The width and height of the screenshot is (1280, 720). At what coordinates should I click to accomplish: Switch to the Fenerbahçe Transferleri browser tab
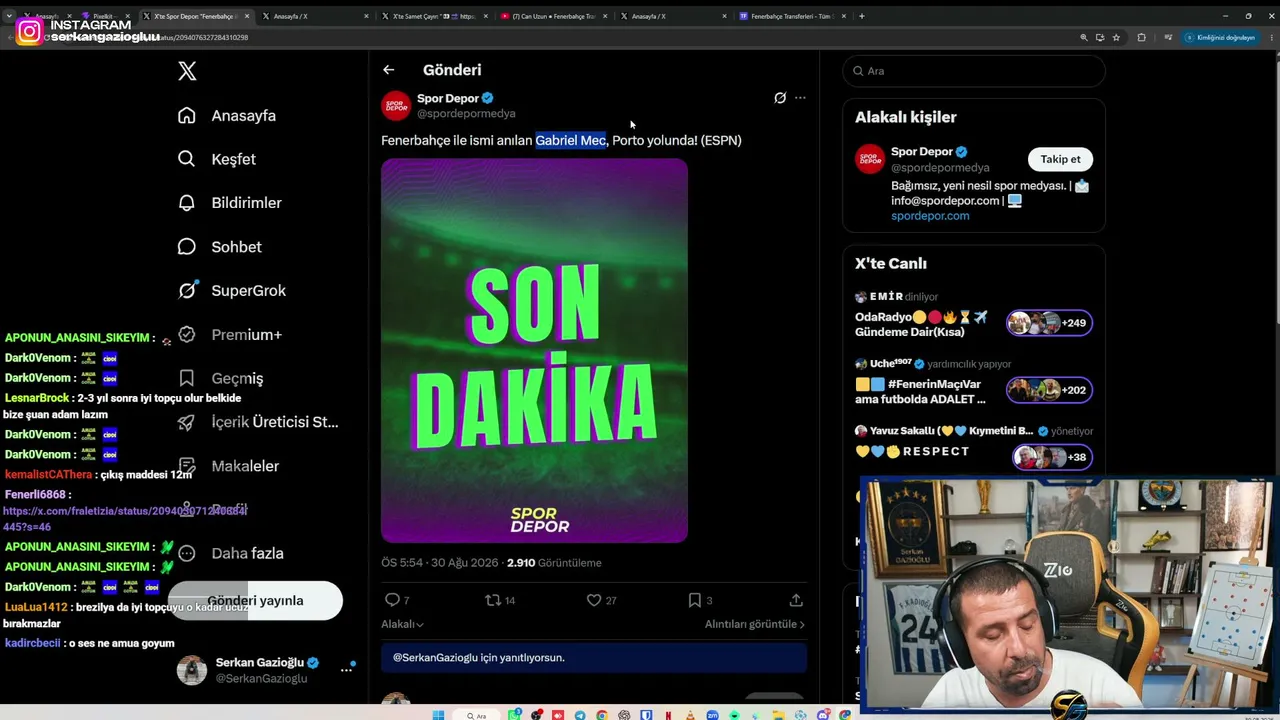pos(794,16)
